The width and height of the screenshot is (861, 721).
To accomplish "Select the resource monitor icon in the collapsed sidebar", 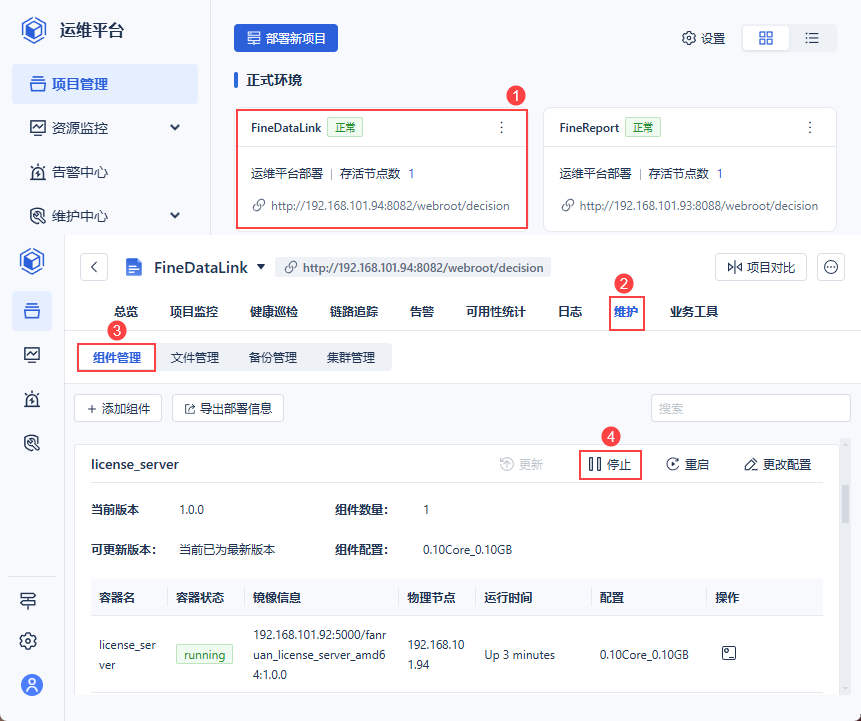I will coord(32,355).
